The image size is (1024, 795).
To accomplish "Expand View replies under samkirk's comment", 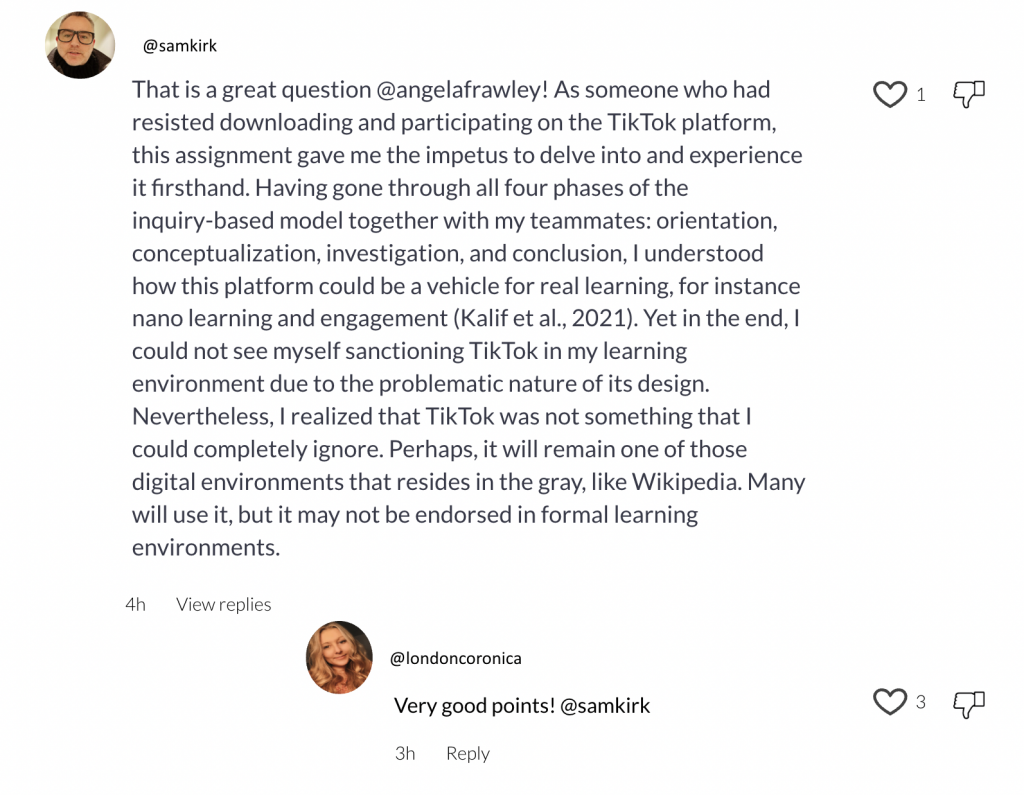I will [223, 604].
